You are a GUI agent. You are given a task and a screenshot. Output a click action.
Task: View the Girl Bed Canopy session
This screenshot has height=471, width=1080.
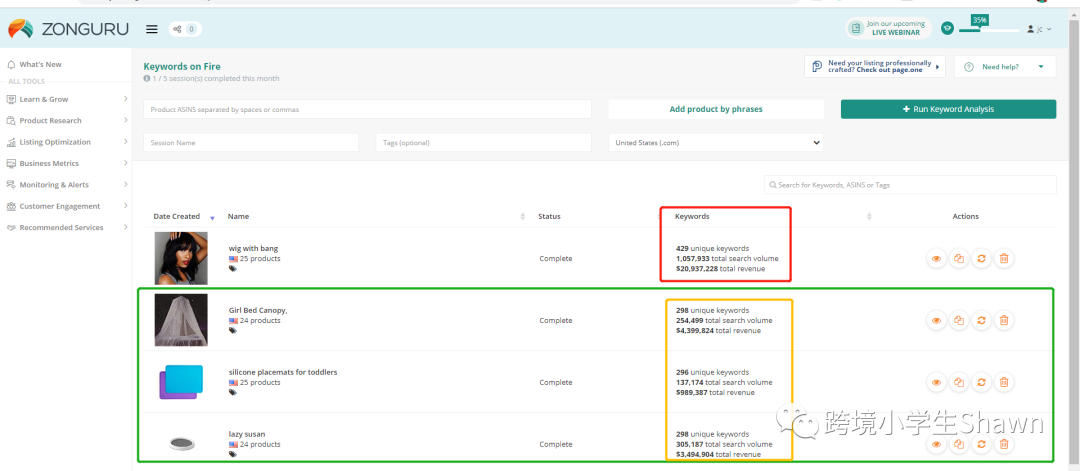pyautogui.click(x=936, y=320)
